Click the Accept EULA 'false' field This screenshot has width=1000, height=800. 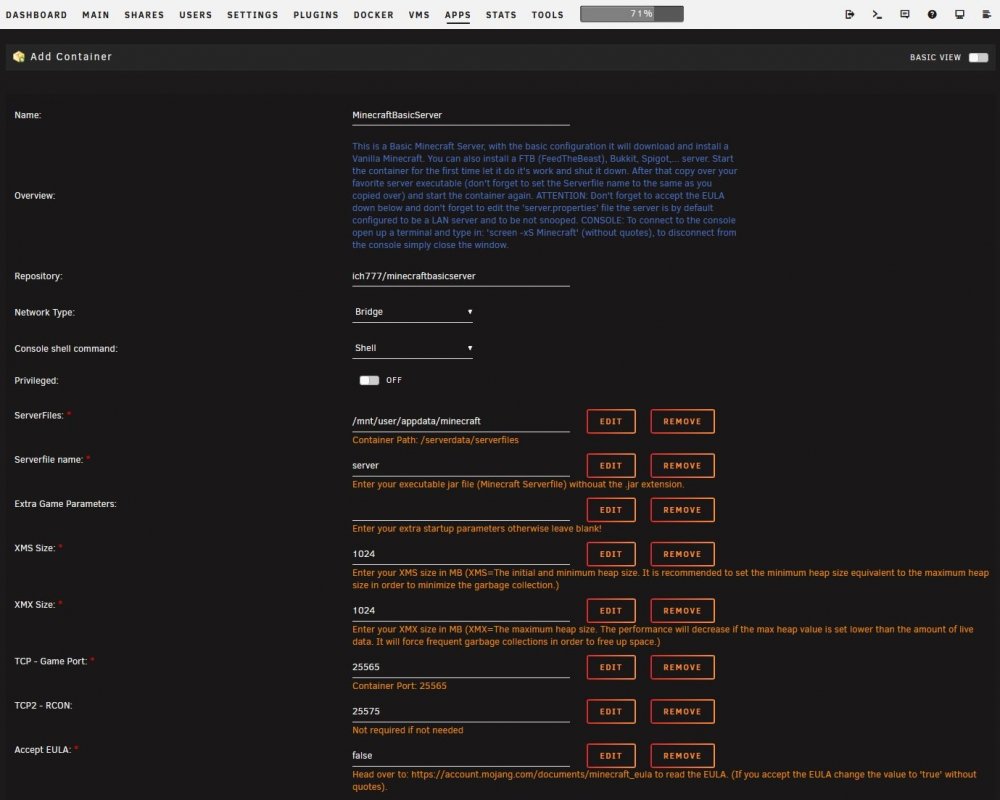point(460,755)
